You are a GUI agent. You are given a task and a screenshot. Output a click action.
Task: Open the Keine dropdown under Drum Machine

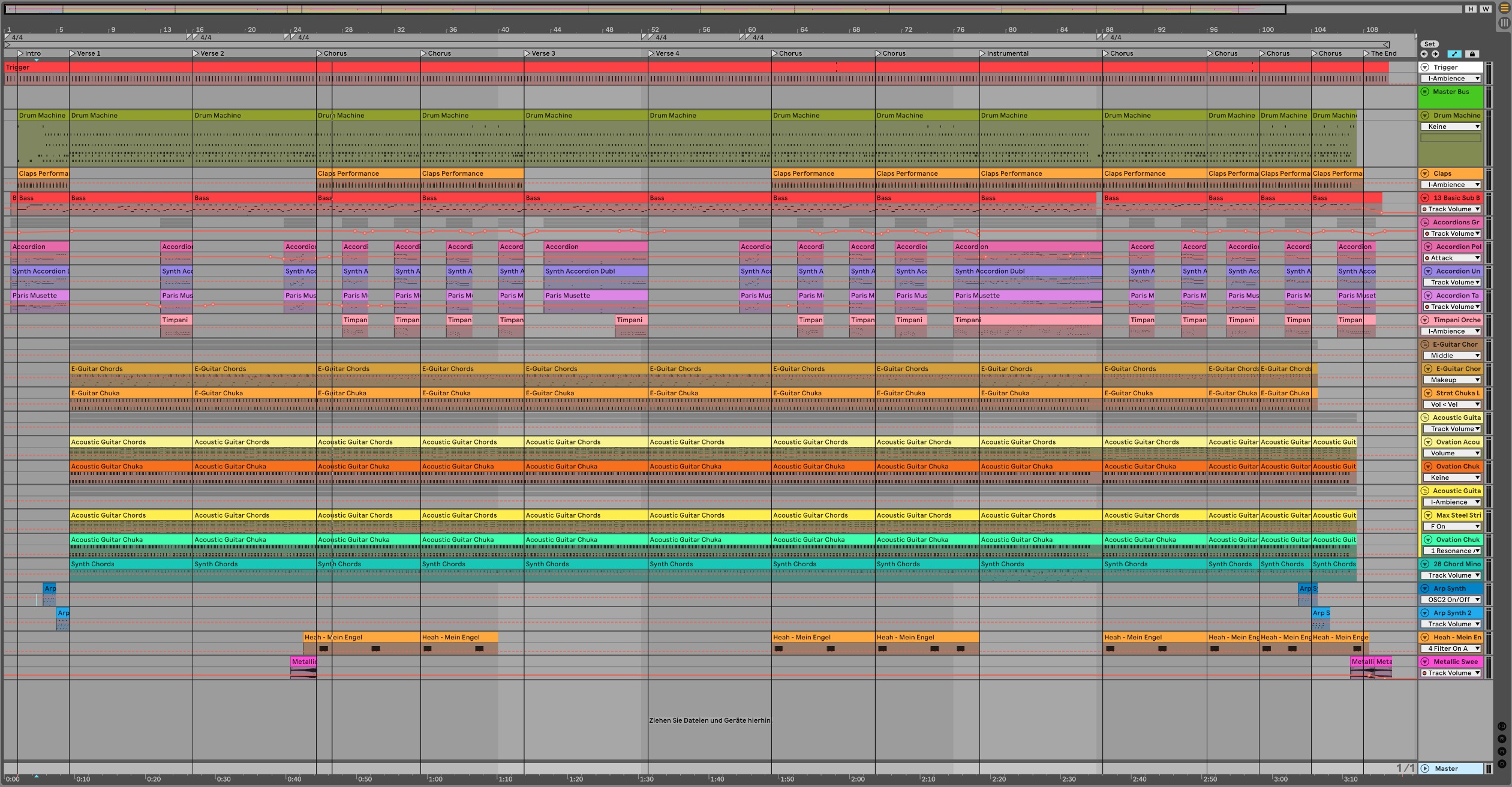(1451, 127)
